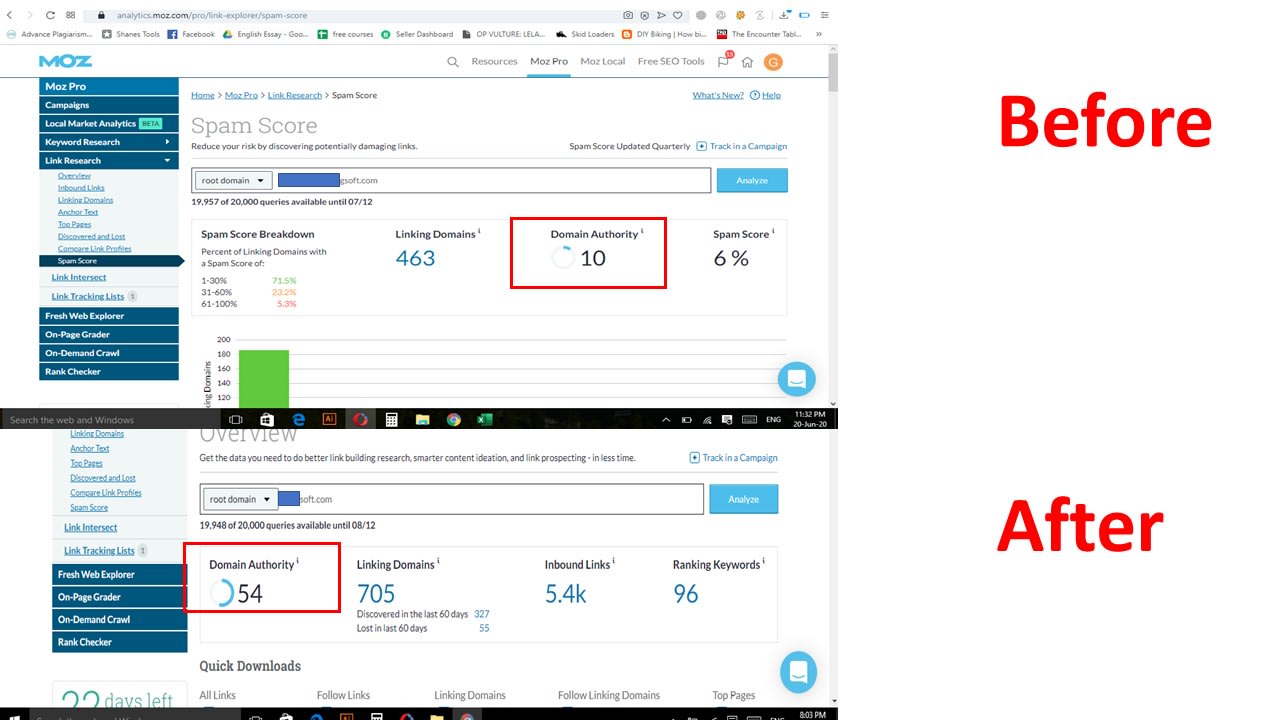
Task: Take a snapshot with the camera icon
Action: point(628,15)
